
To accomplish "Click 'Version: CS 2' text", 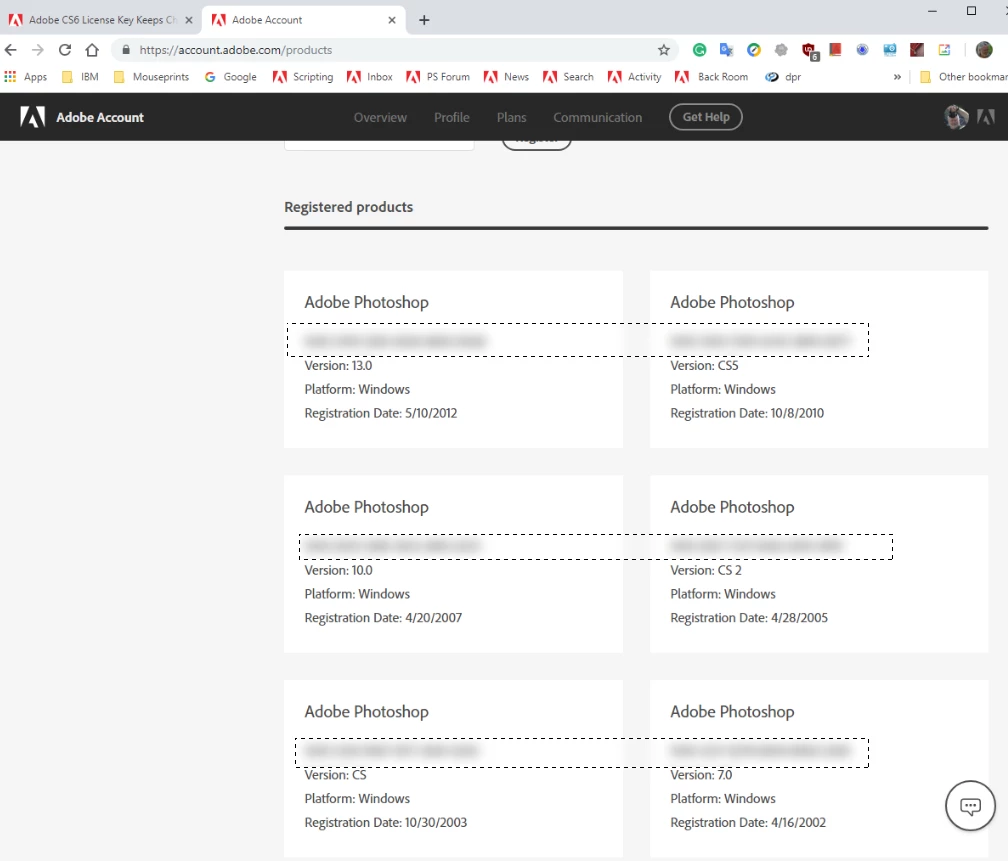I will coord(706,570).
